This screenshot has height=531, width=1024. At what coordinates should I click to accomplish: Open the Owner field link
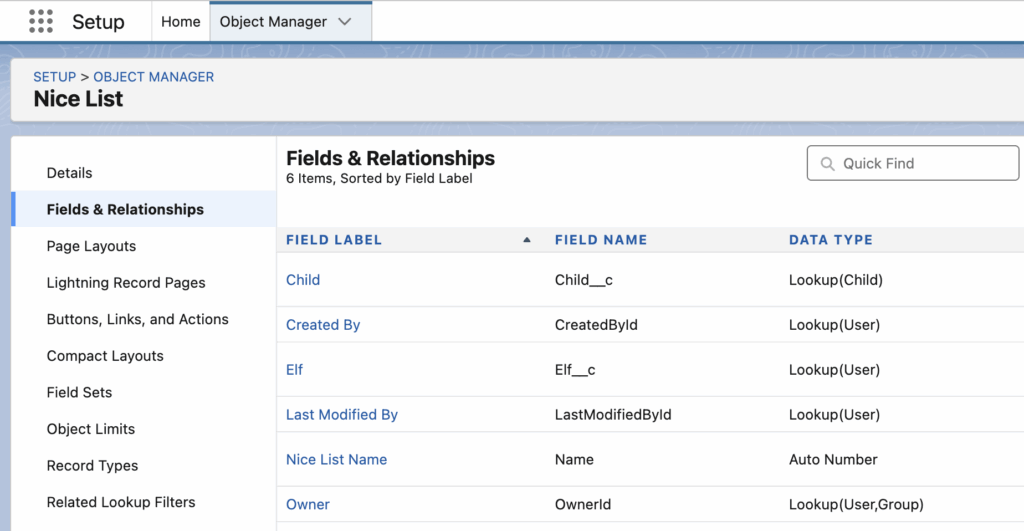coord(307,505)
